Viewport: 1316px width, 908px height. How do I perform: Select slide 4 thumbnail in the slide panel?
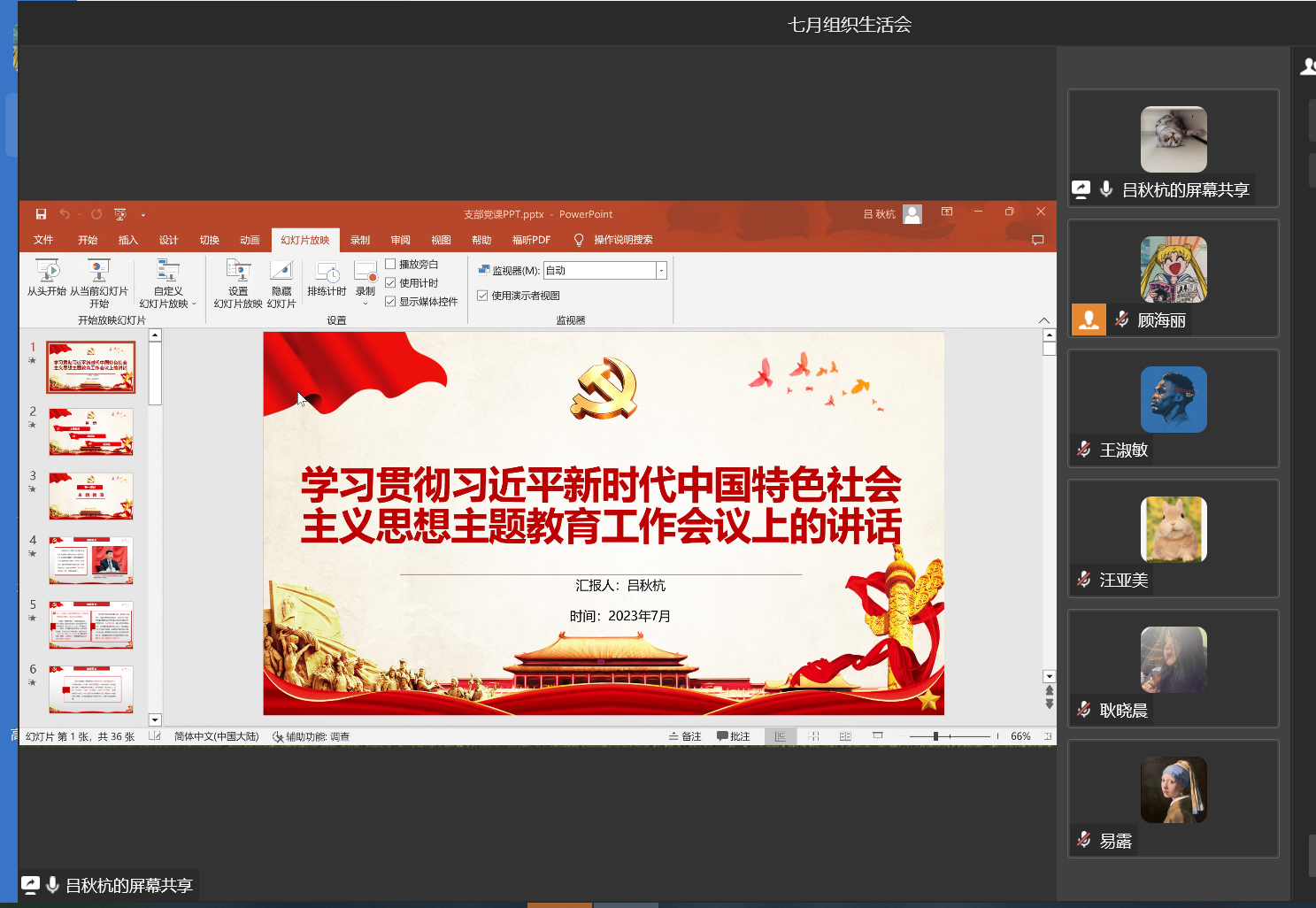point(91,560)
